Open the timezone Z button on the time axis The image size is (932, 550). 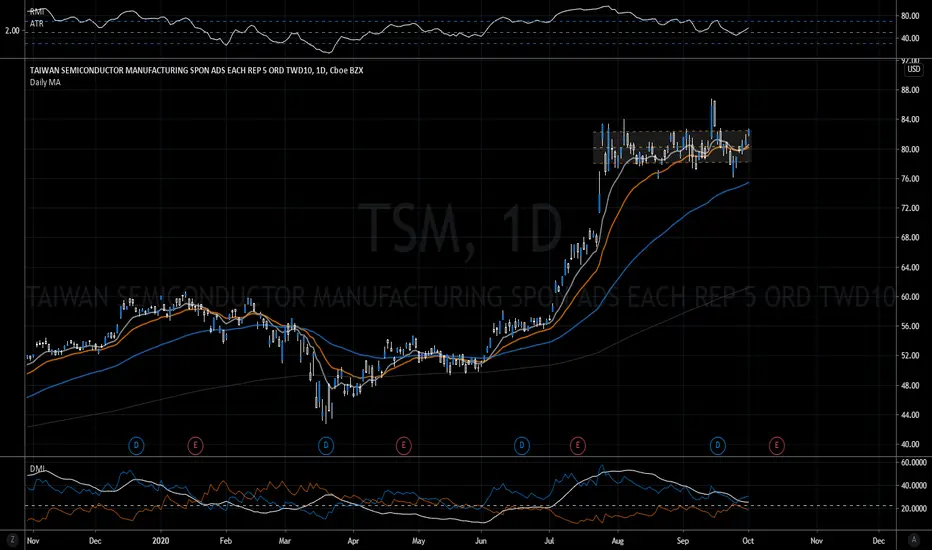pos(11,540)
